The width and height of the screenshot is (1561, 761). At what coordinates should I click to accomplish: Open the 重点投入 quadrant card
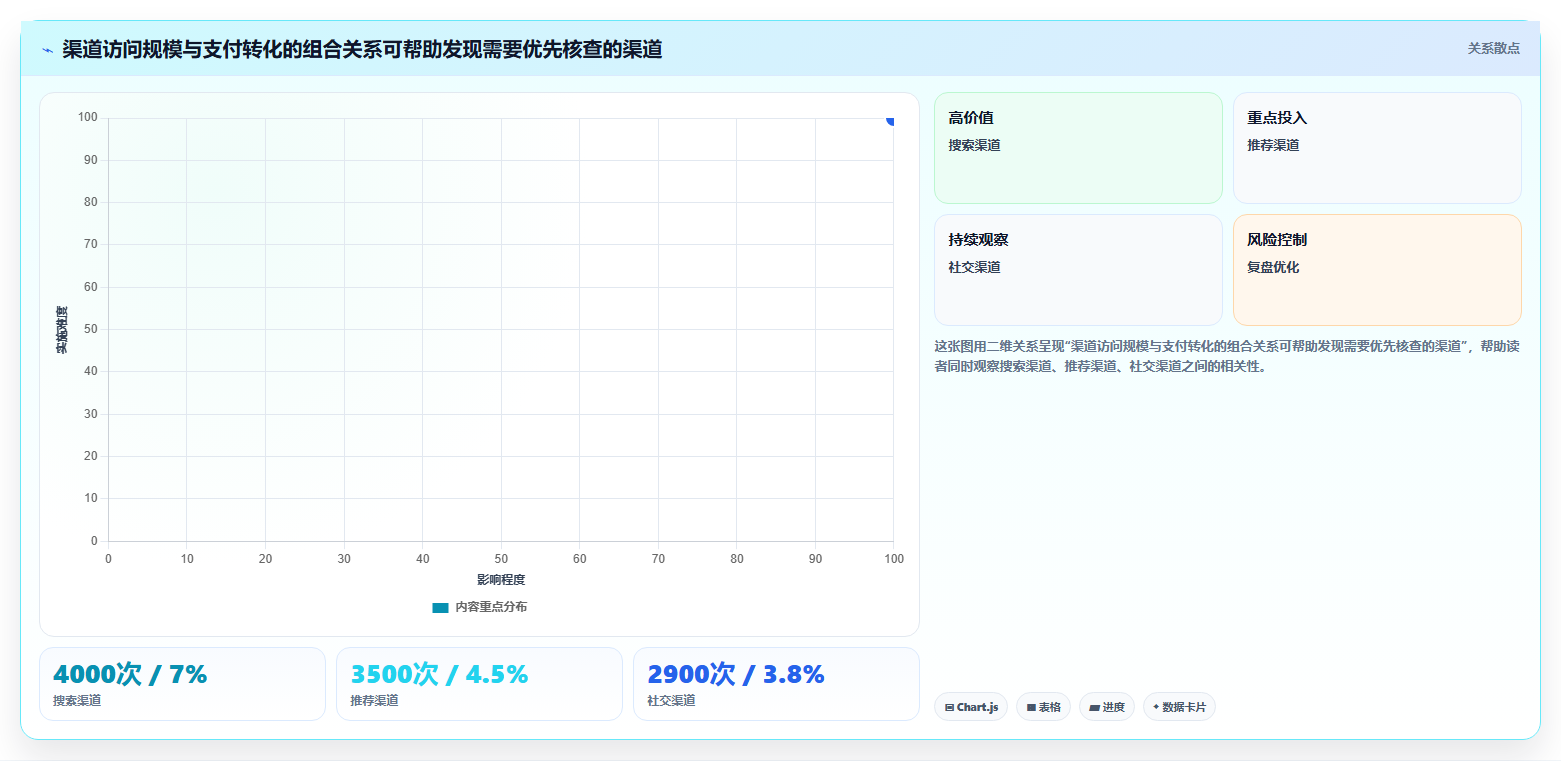coord(1377,148)
